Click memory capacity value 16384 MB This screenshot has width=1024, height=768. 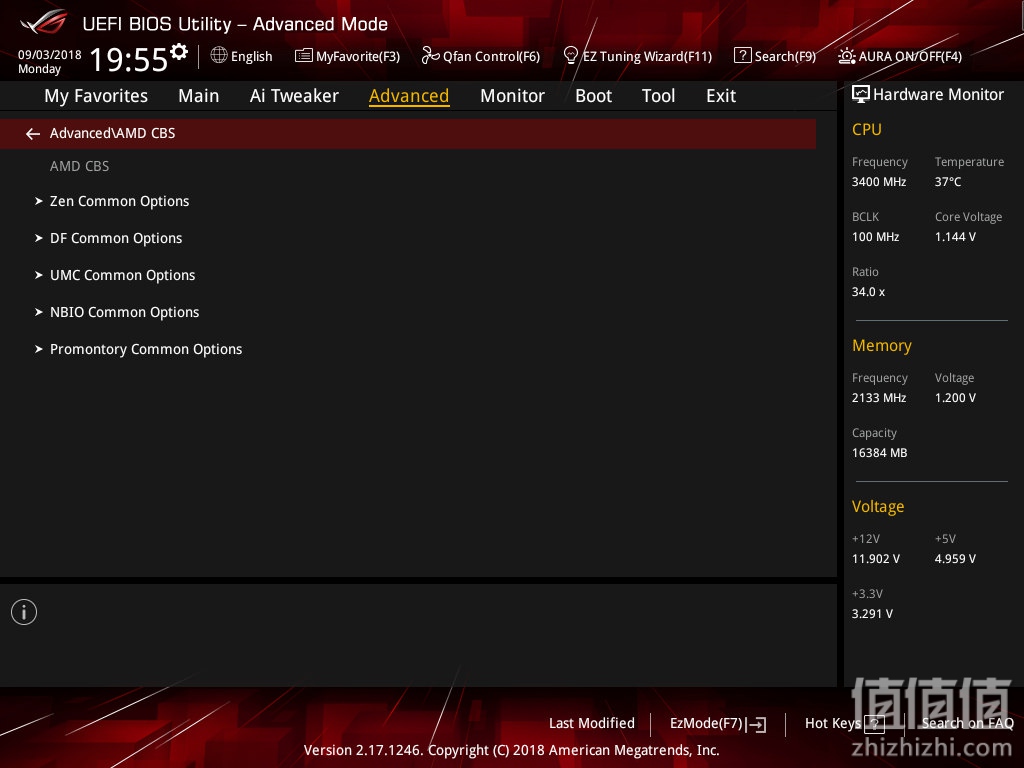tap(879, 453)
